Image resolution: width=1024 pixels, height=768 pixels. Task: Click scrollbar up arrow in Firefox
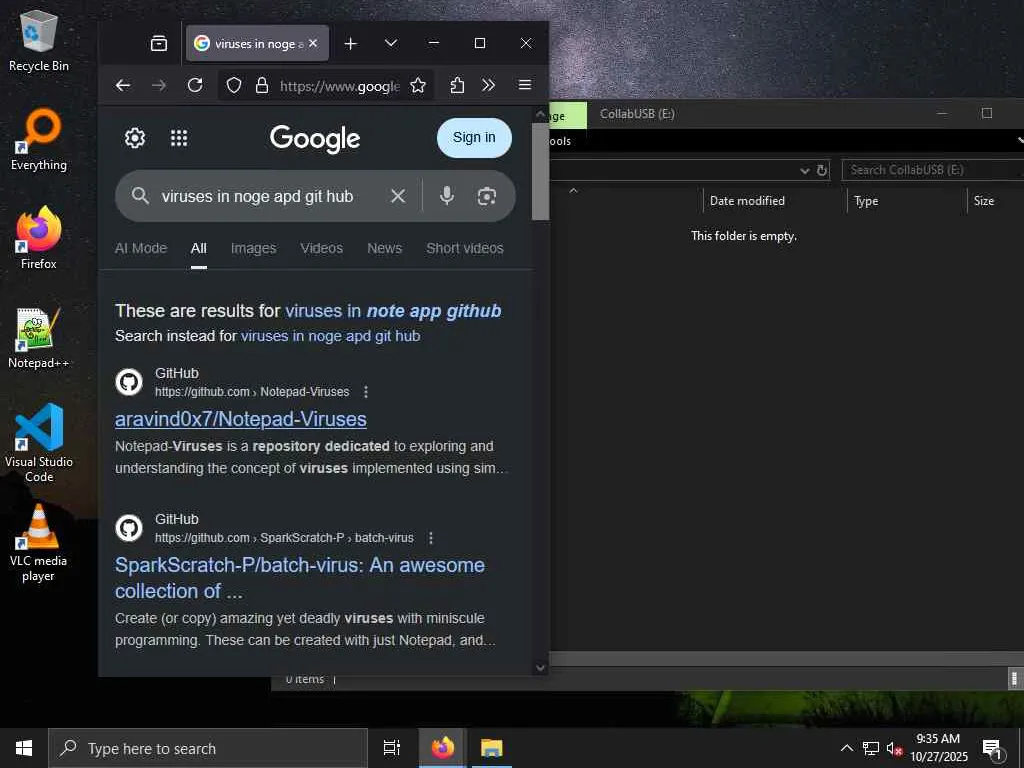tap(540, 114)
